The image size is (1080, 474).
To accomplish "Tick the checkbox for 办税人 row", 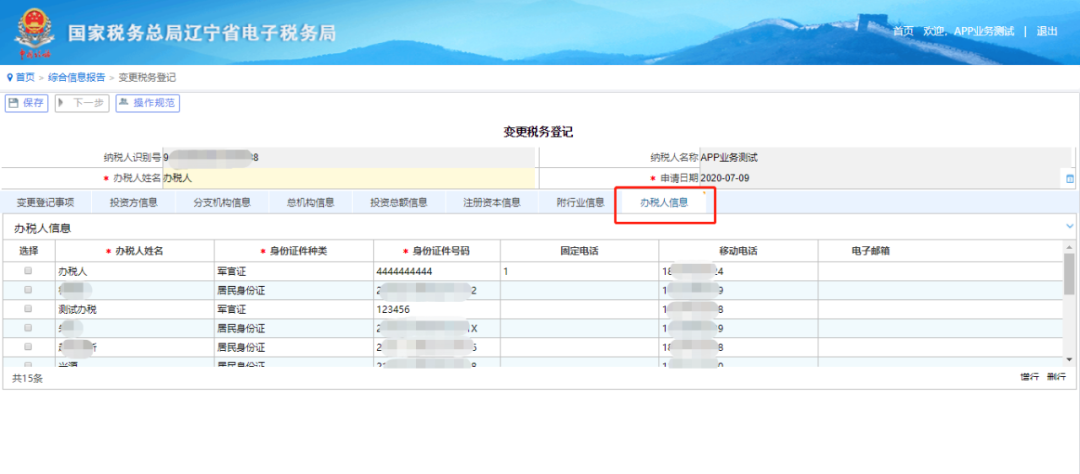I will 28,271.
